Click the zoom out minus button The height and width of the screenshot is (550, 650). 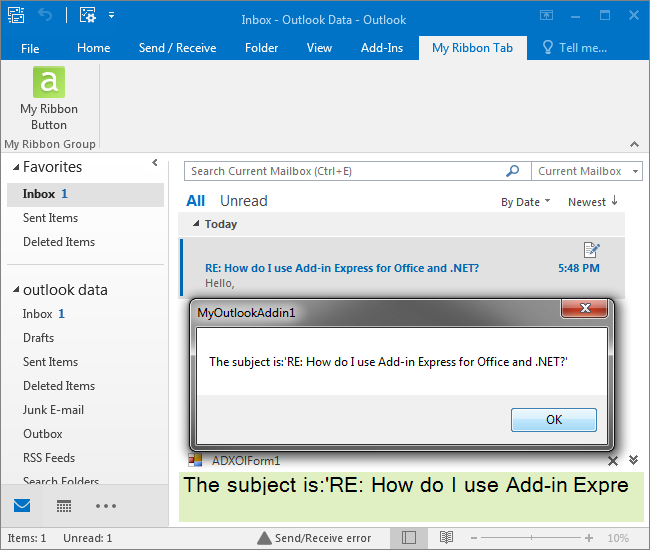[474, 538]
